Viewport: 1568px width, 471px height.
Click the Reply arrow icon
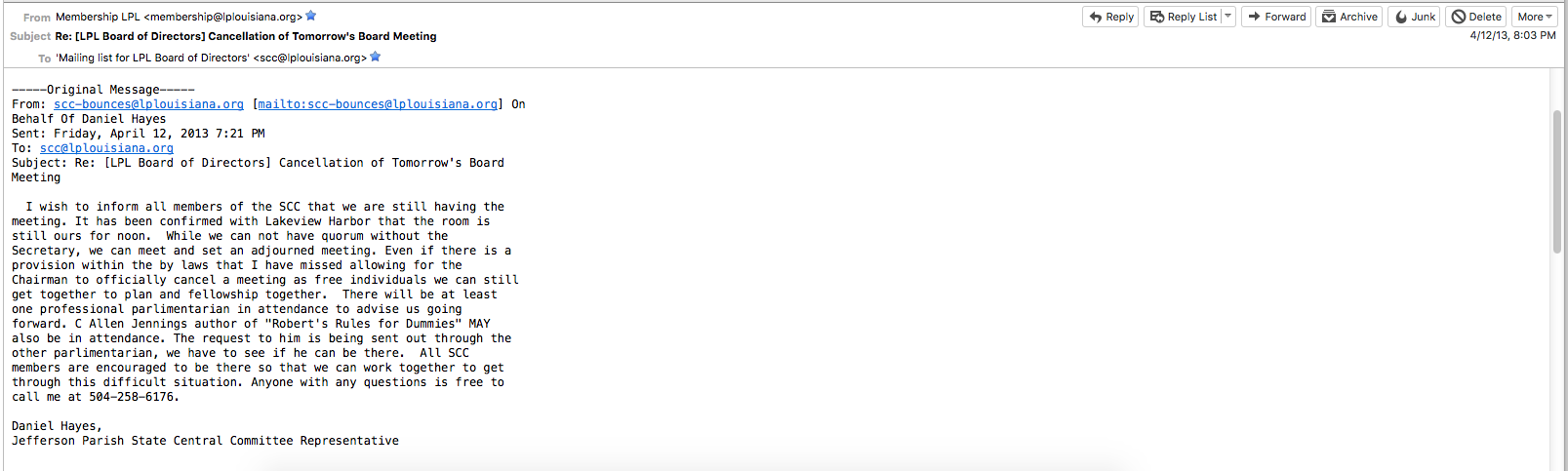tap(1096, 17)
